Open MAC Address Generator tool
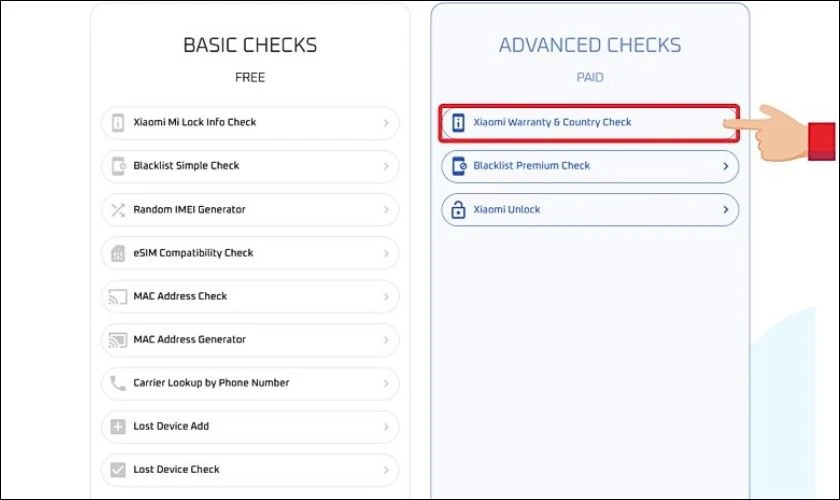840x500 pixels. click(x=189, y=340)
